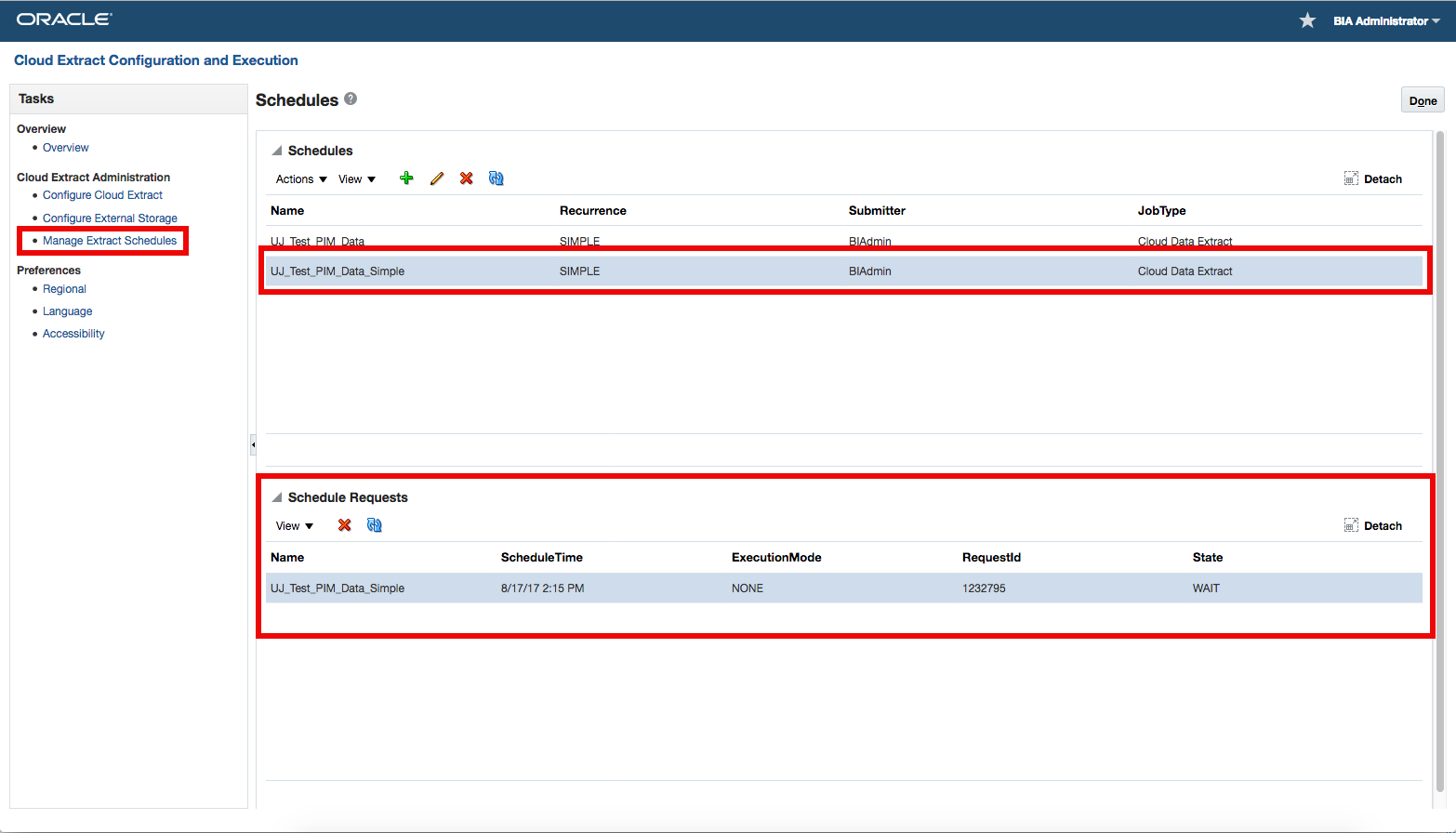Click the green plus add schedule icon
1456x833 pixels.
(x=406, y=178)
